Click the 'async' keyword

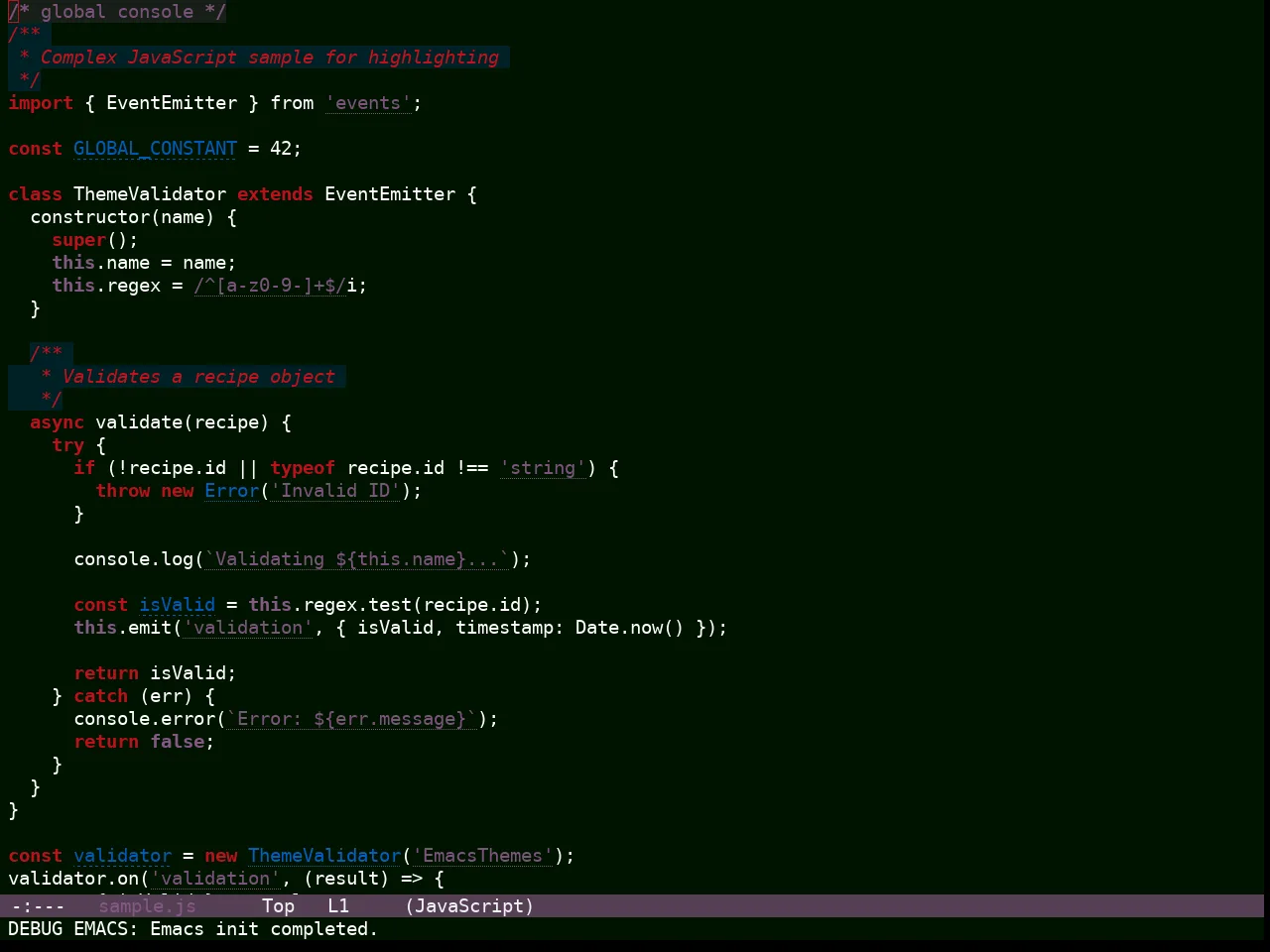point(57,422)
